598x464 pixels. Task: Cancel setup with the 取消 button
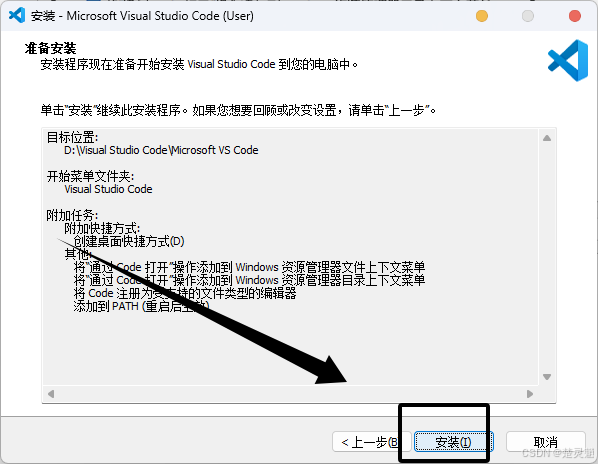click(546, 442)
